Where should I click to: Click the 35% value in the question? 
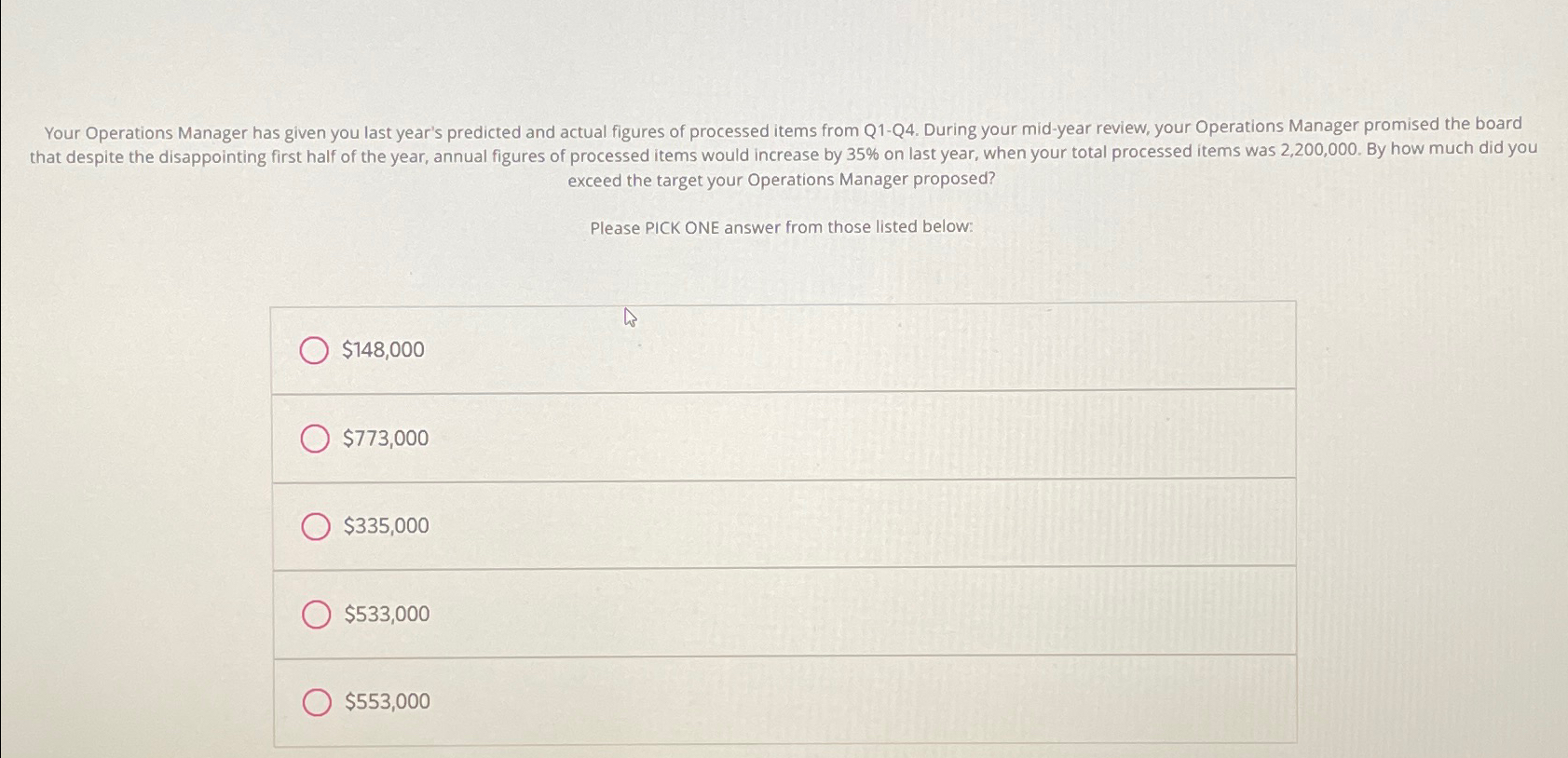863,155
